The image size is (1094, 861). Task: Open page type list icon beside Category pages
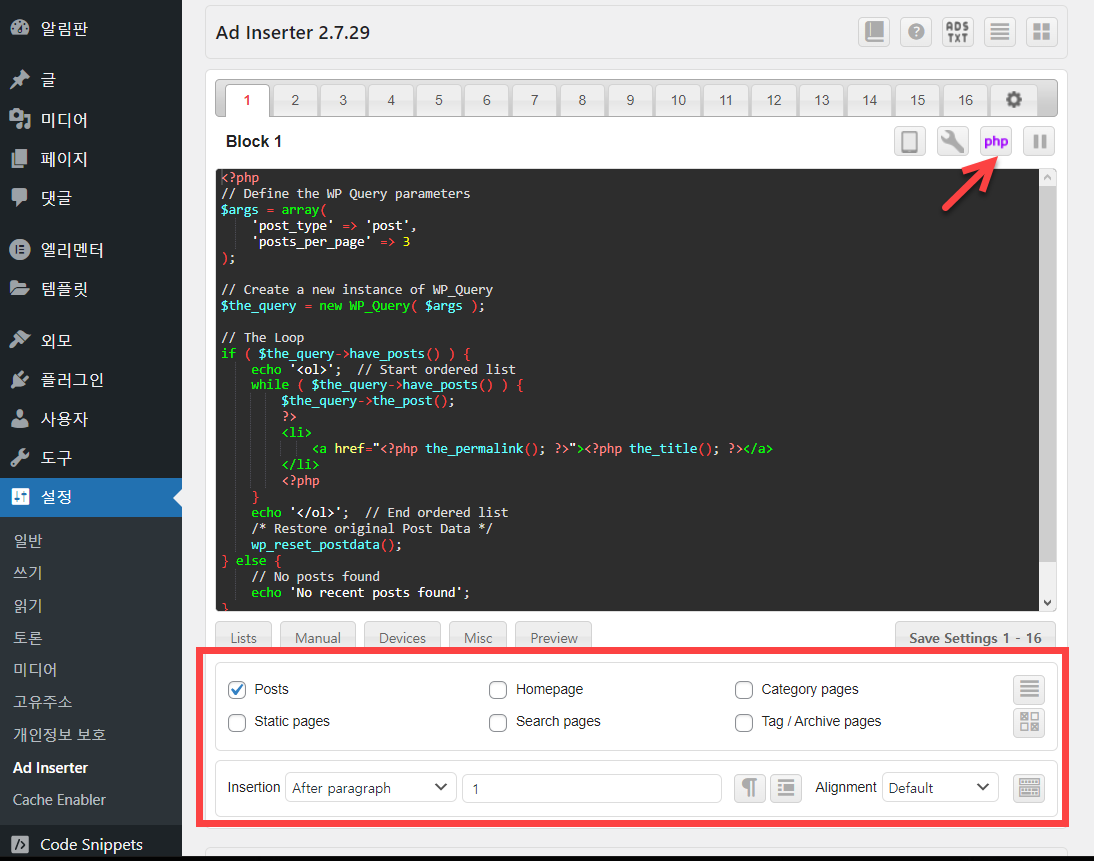1029,689
